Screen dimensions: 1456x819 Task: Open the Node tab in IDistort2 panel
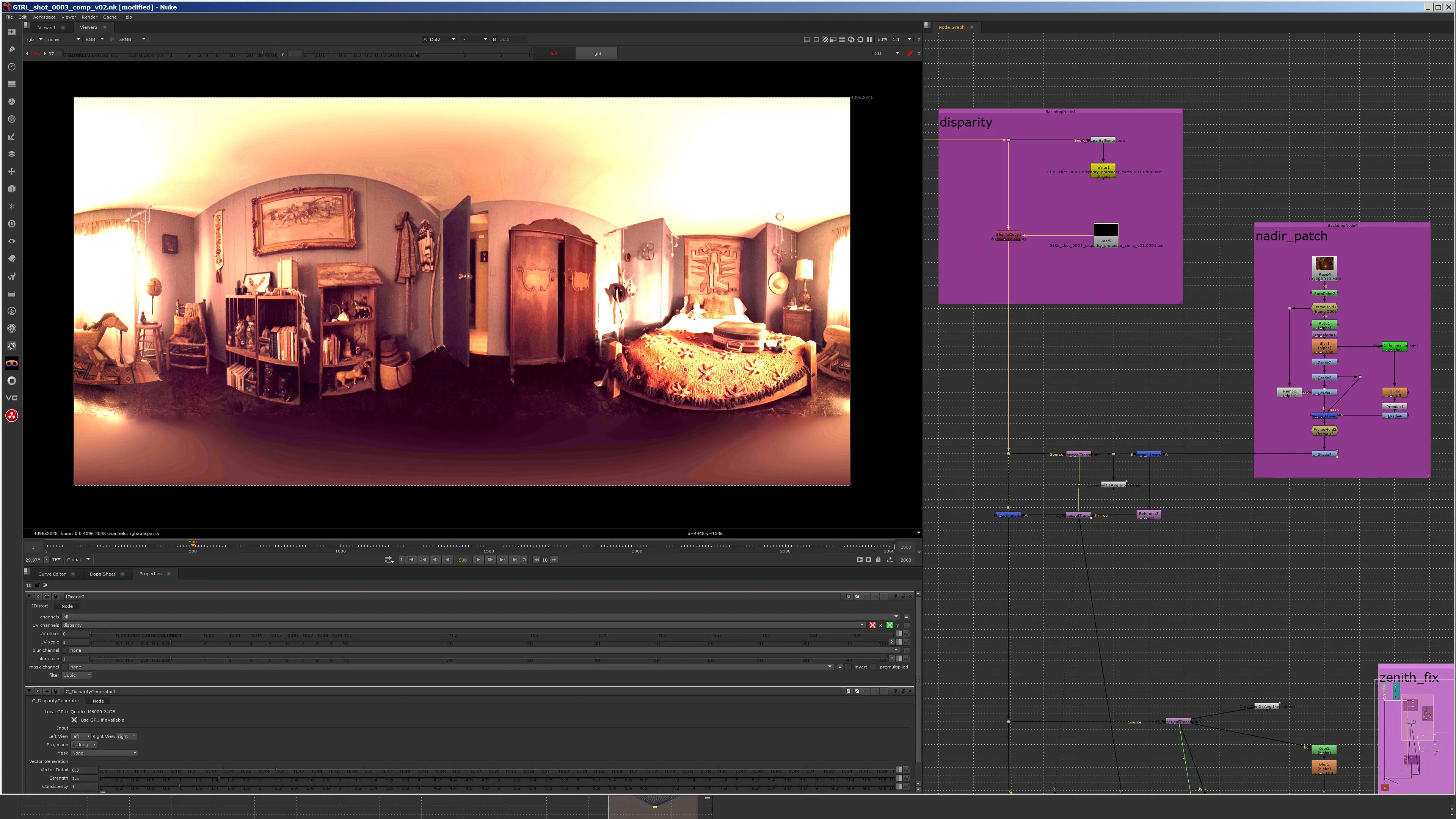[67, 606]
